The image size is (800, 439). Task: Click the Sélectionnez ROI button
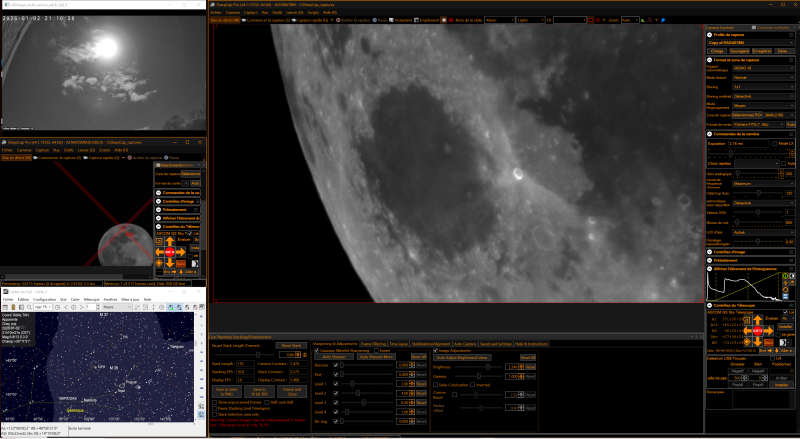click(x=747, y=115)
